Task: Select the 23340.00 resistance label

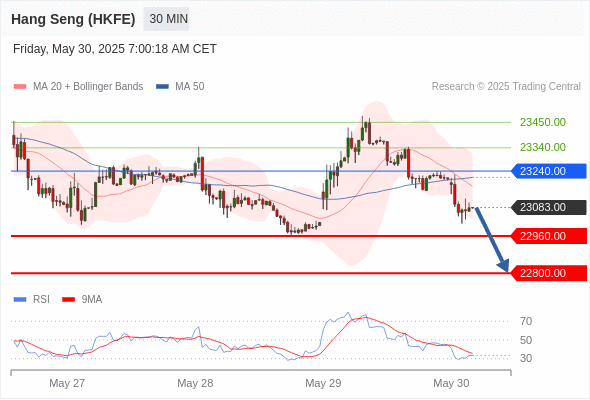Action: pos(543,147)
